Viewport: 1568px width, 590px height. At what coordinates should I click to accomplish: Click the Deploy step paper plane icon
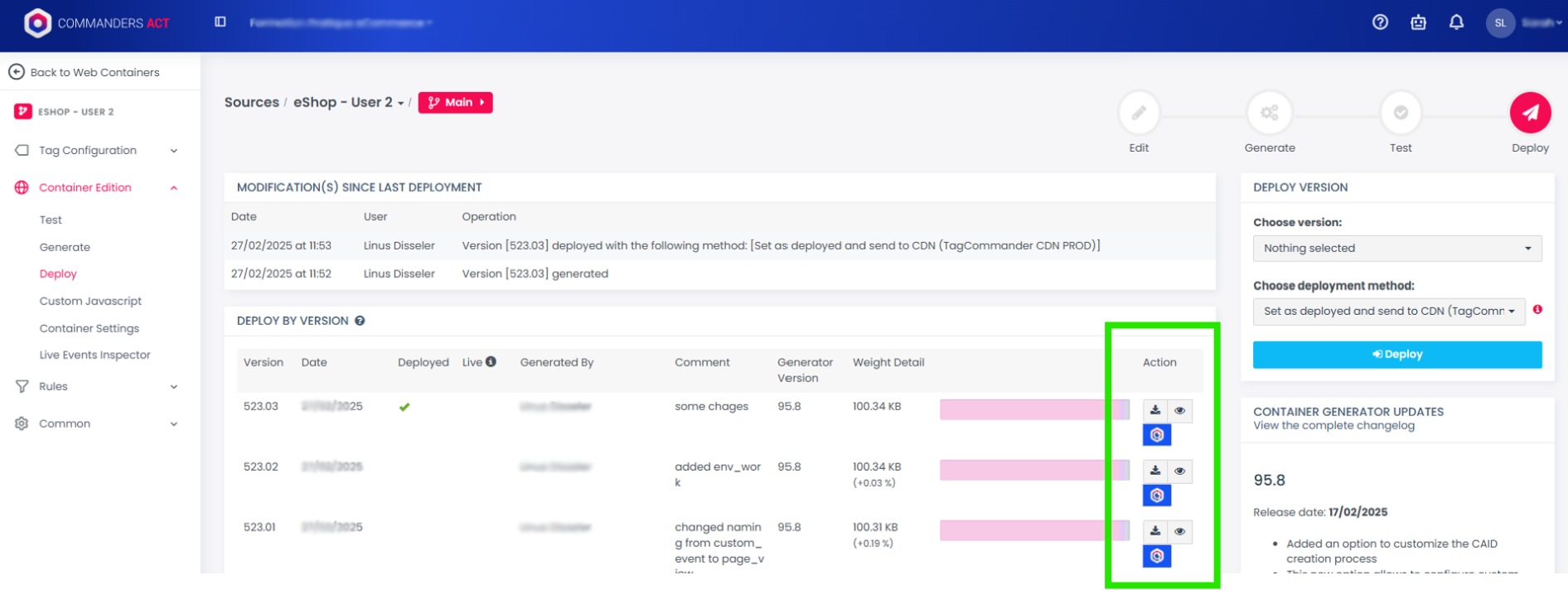[1530, 113]
